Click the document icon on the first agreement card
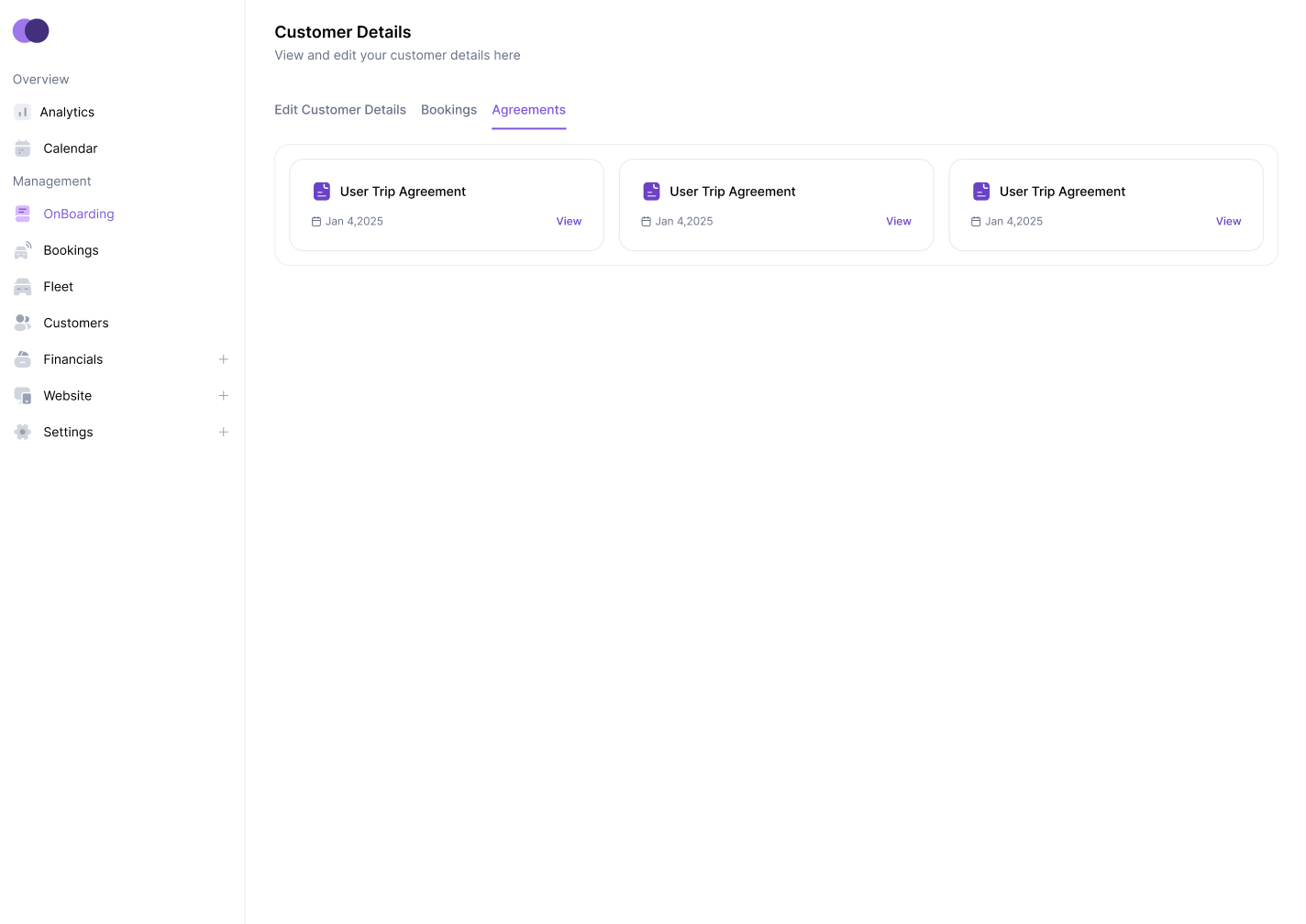The height and width of the screenshot is (924, 1306). 322,191
